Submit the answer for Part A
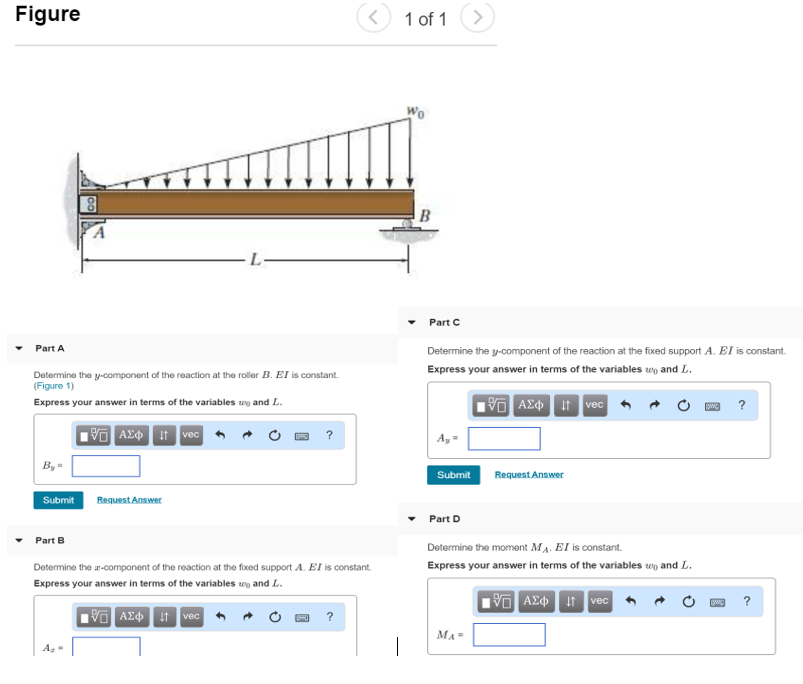The width and height of the screenshot is (803, 684). click(x=58, y=499)
